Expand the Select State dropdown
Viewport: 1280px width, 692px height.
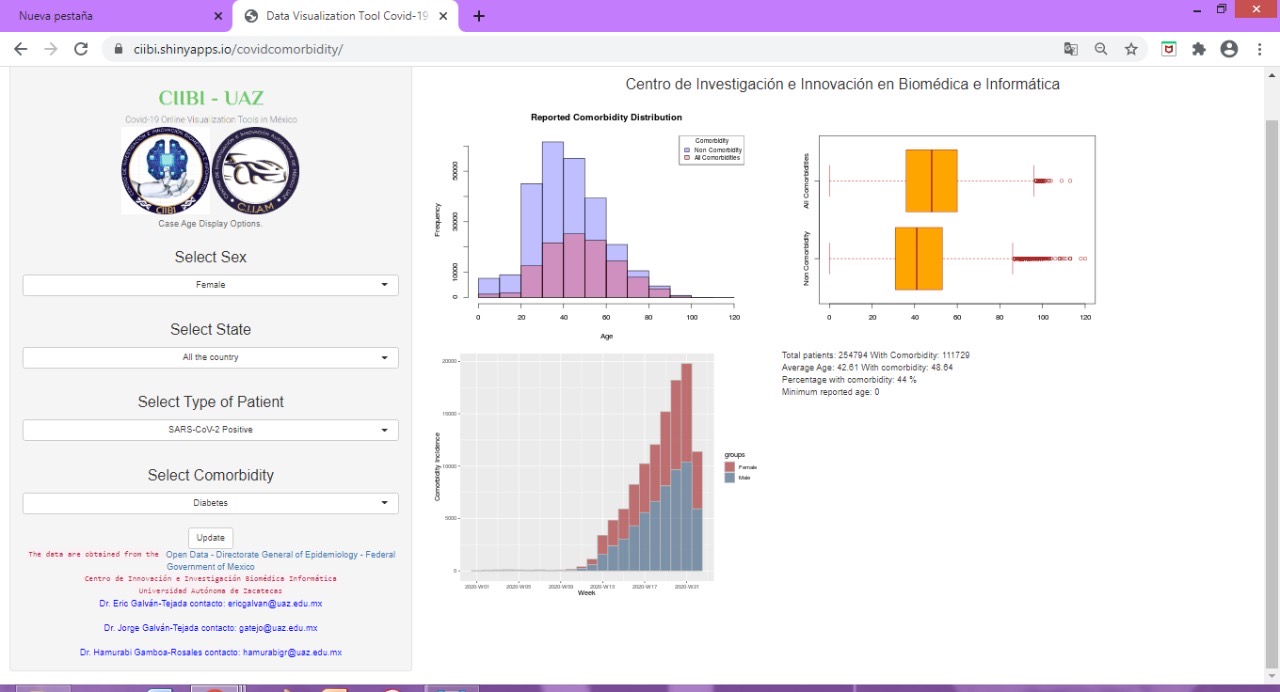point(210,357)
